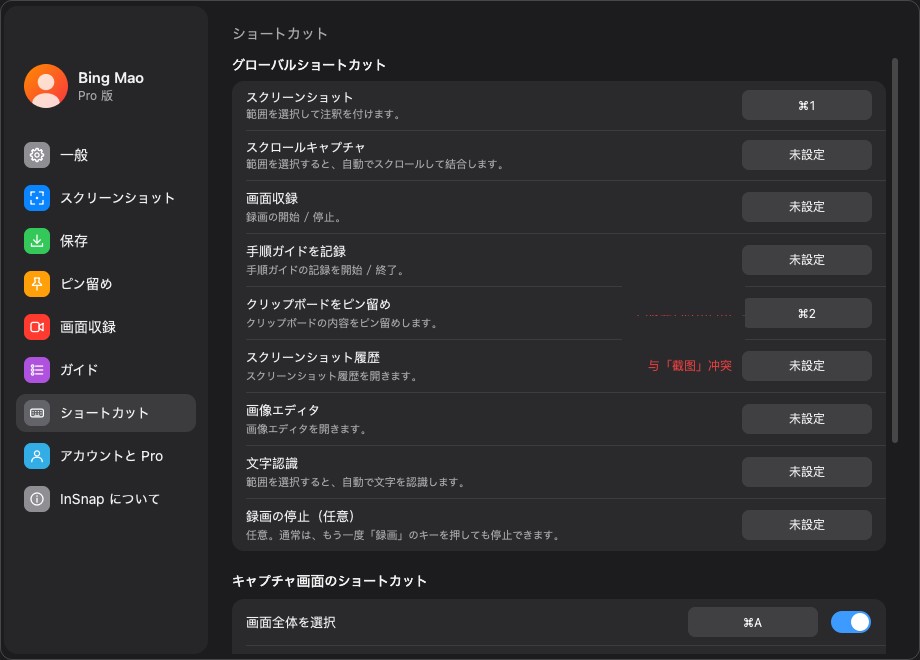This screenshot has width=920, height=660.
Task: Set shortcut for 文字認識
Action: click(807, 472)
